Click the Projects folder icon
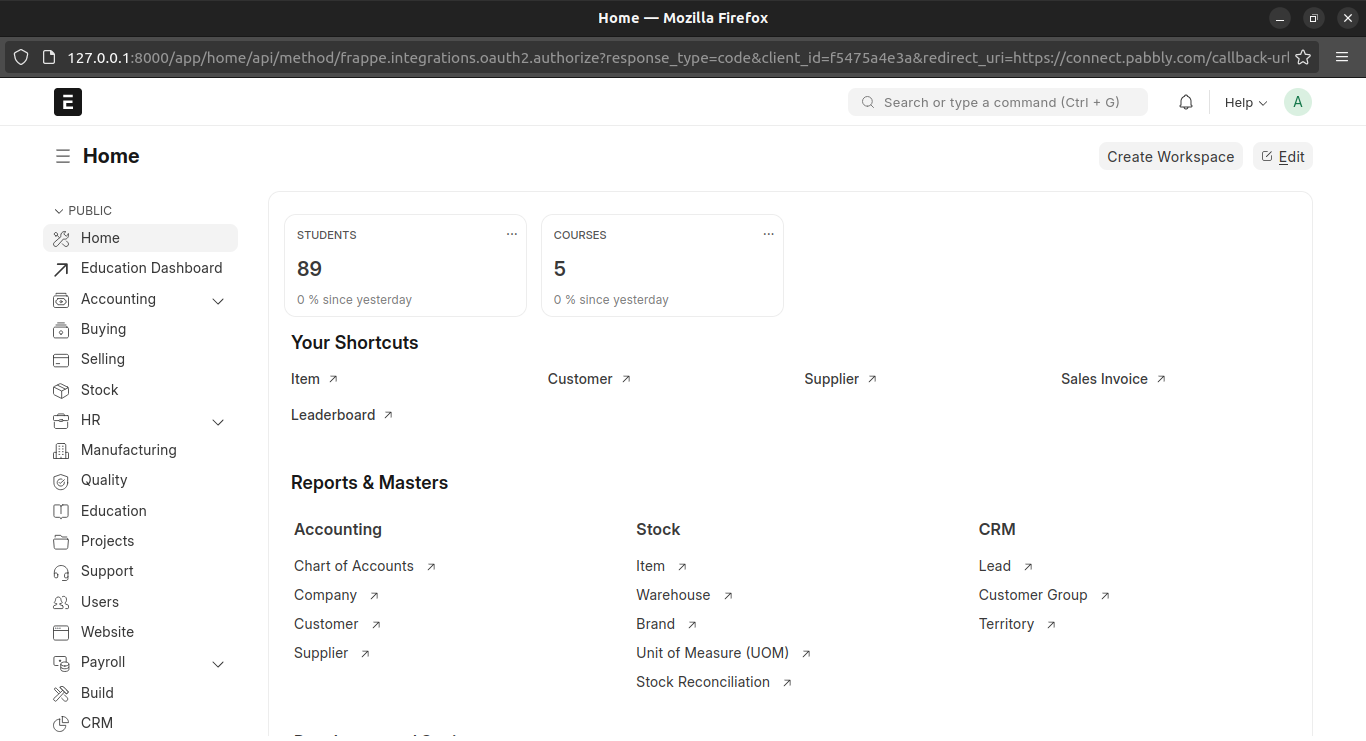The image size is (1366, 741). (61, 541)
